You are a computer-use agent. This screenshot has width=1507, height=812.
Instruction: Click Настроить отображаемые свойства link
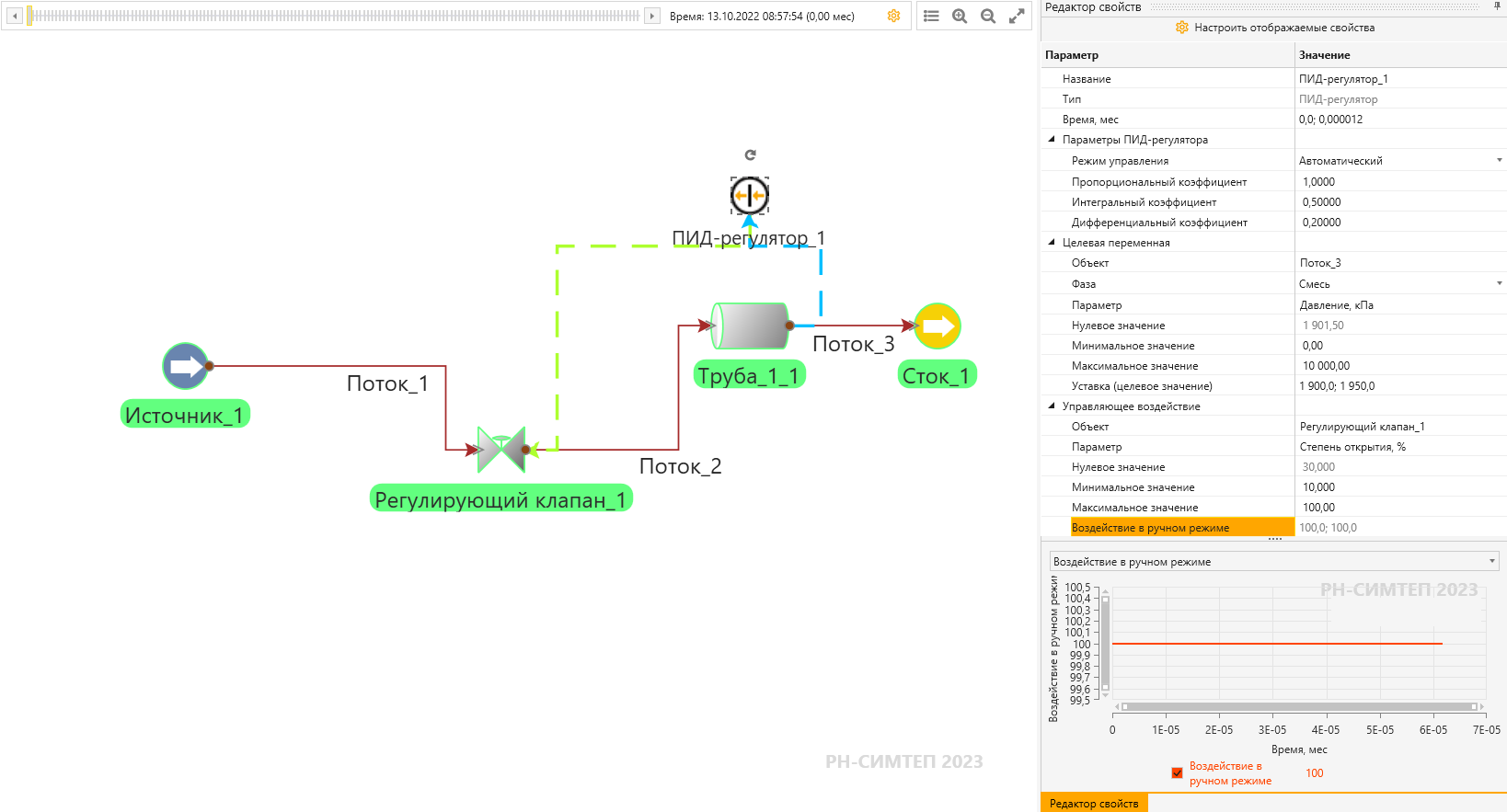tap(1283, 28)
